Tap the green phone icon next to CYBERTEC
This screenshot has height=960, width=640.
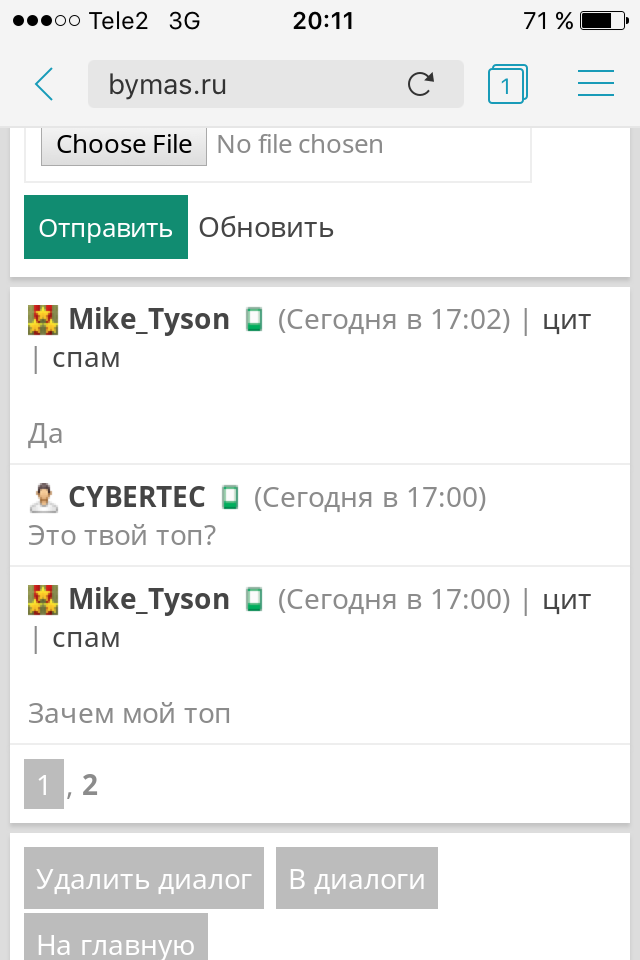(x=231, y=497)
